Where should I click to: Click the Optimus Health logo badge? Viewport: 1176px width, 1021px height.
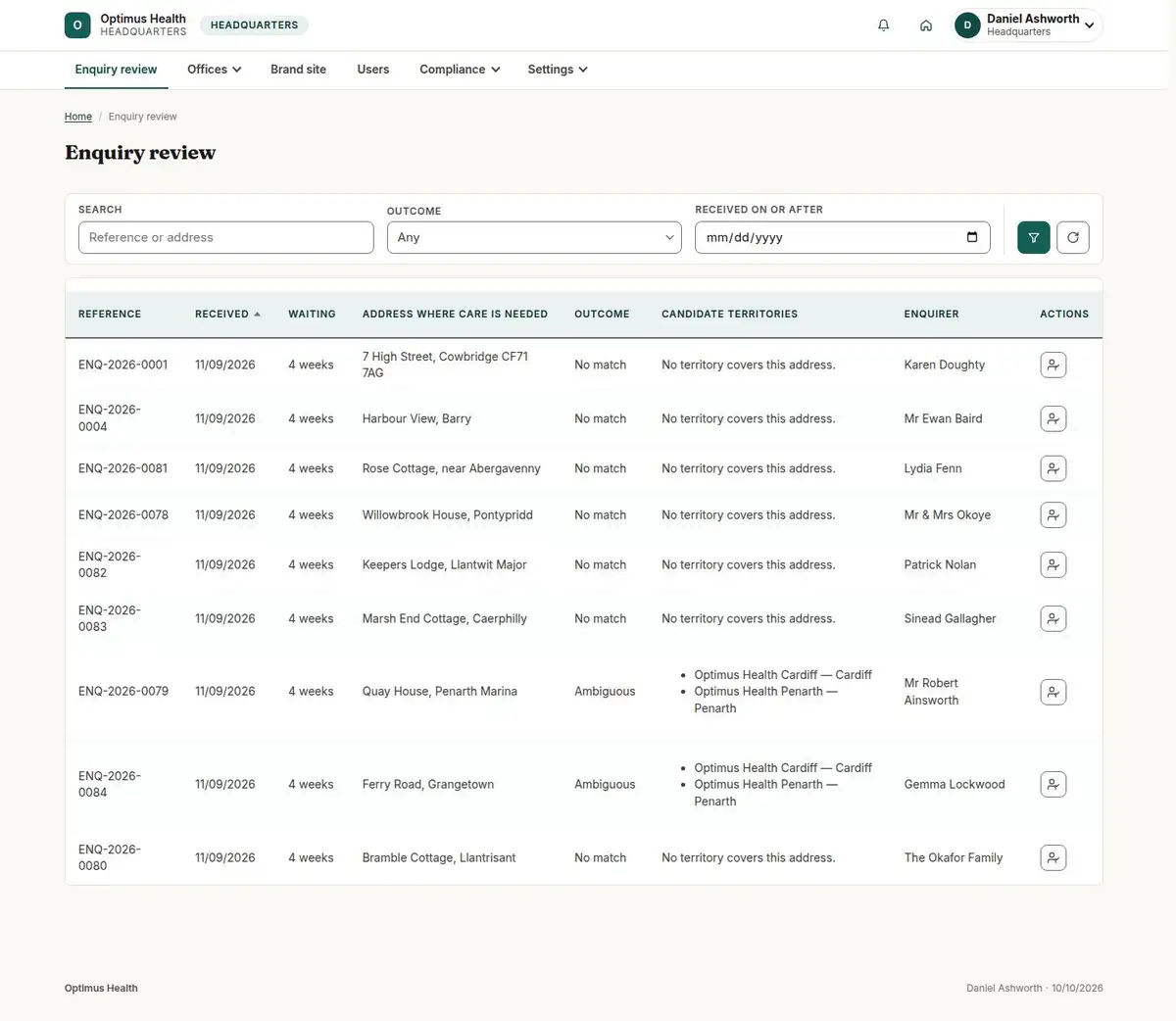[x=77, y=25]
